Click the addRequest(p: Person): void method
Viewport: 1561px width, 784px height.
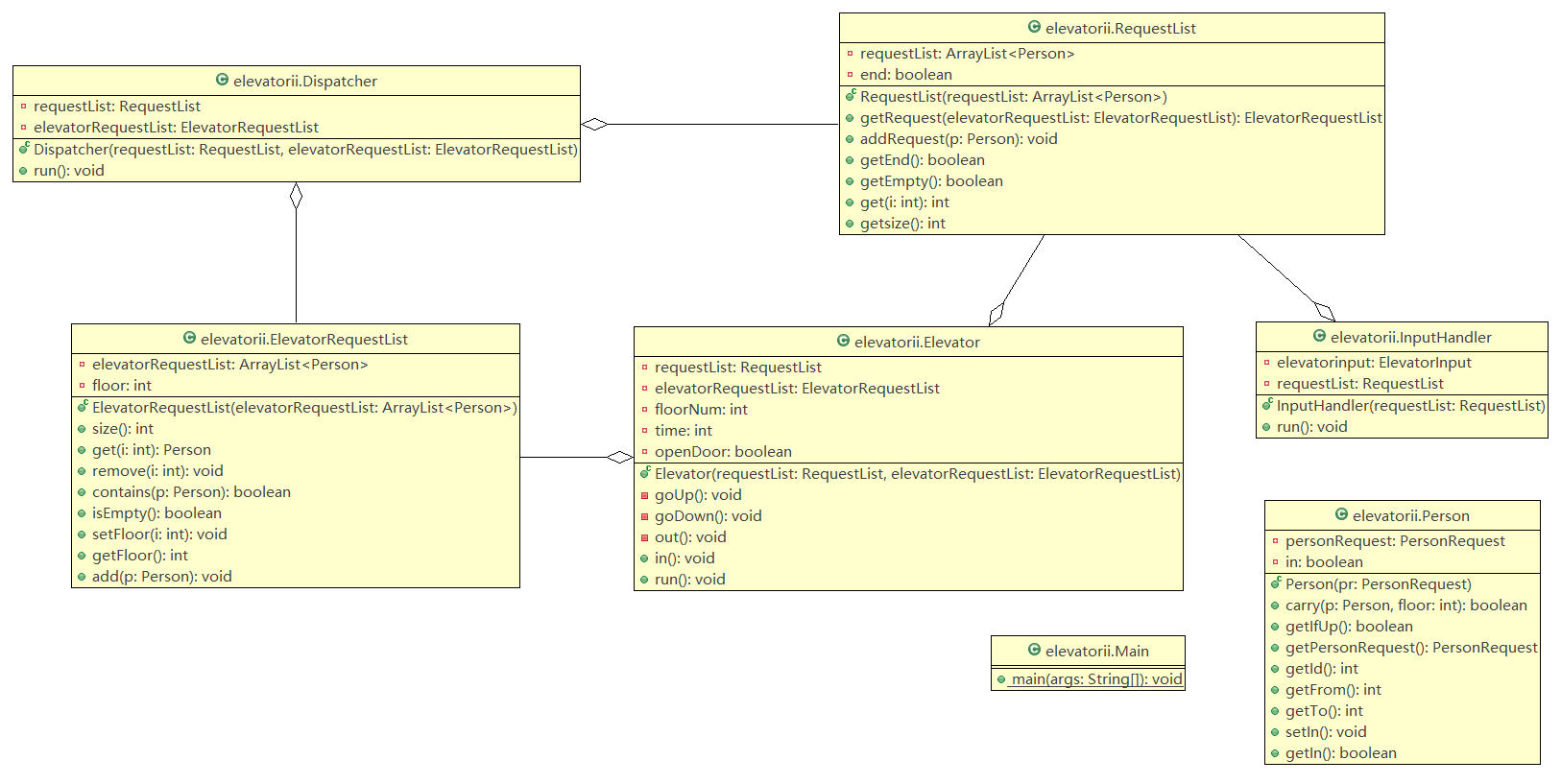959,139
